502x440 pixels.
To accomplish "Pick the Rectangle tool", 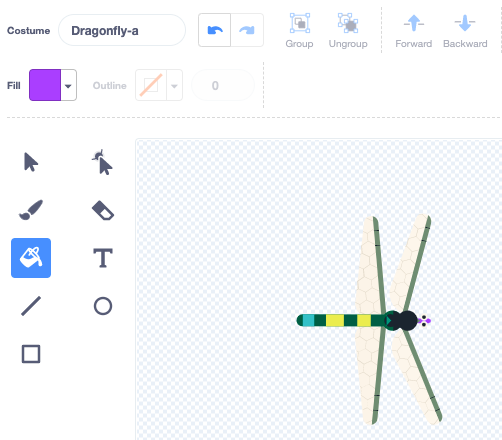I will [x=31, y=354].
